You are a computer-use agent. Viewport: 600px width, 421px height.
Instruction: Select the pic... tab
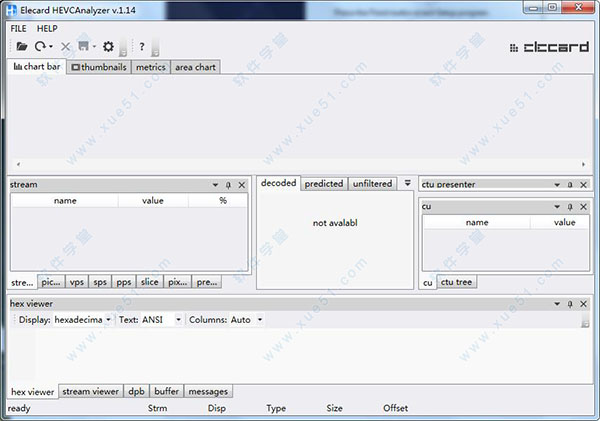tap(51, 282)
